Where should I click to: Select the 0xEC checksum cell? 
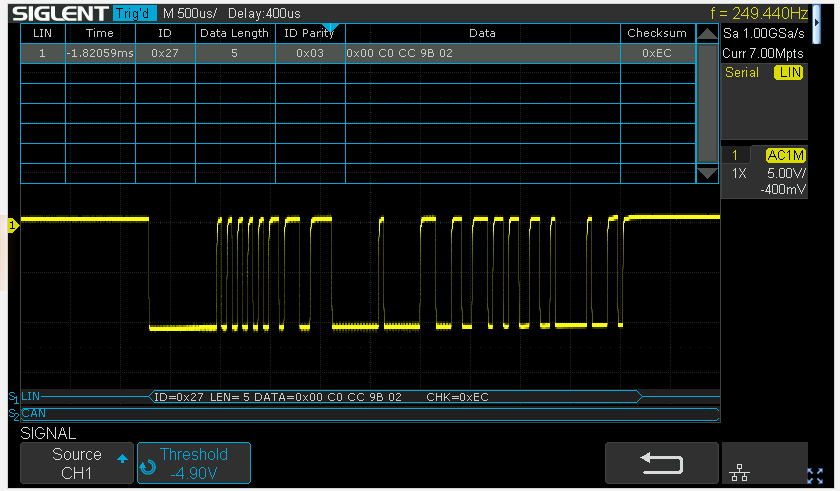click(657, 54)
